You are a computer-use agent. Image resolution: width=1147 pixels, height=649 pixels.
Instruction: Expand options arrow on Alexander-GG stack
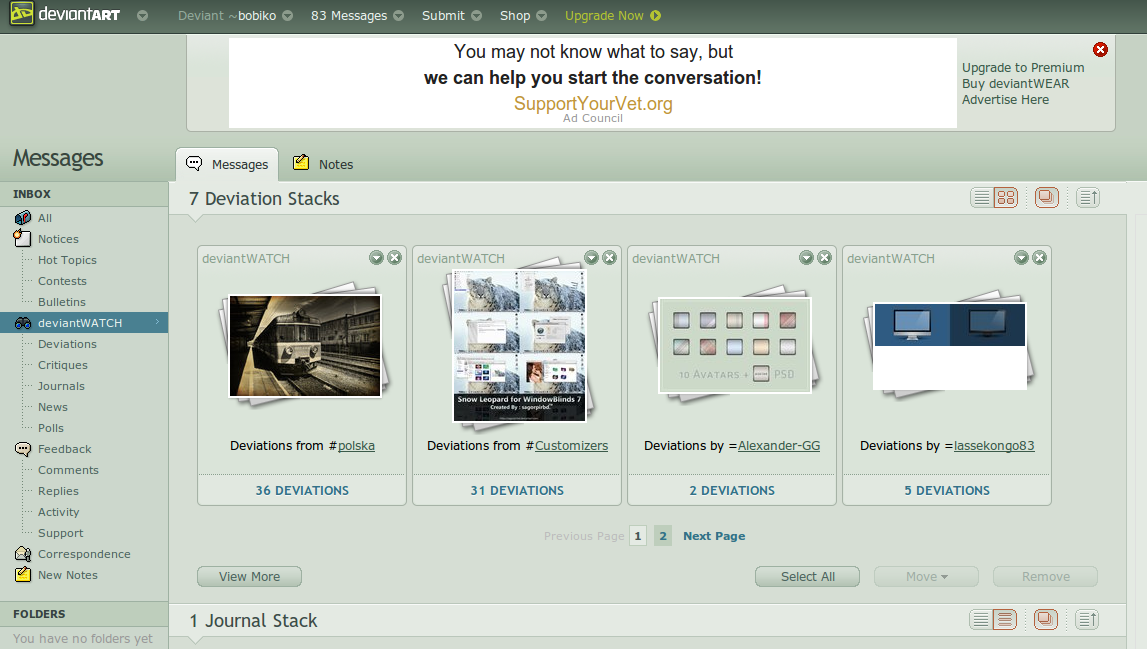pyautogui.click(x=806, y=258)
